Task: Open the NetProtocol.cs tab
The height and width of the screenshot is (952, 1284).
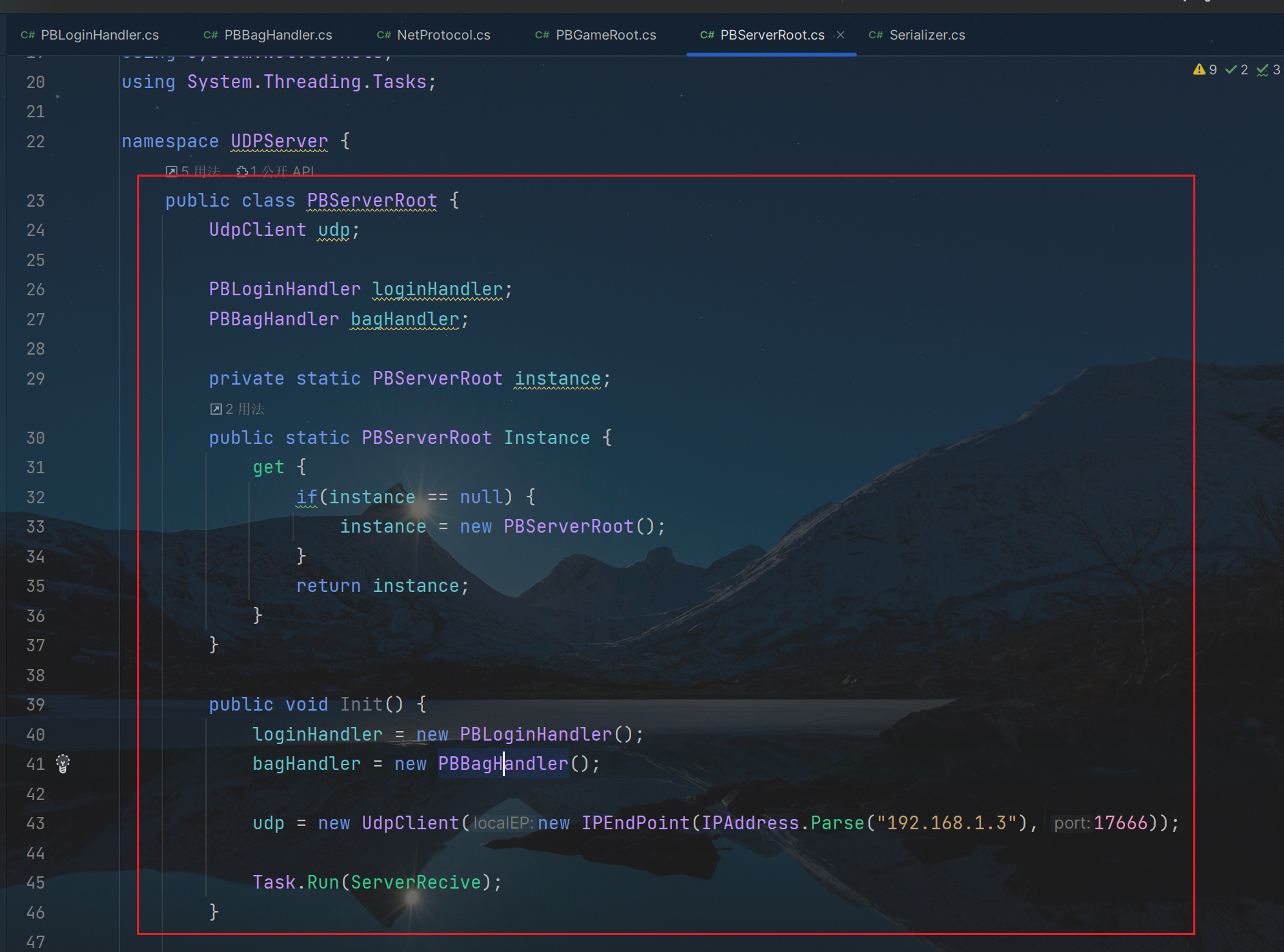Action: pos(443,35)
